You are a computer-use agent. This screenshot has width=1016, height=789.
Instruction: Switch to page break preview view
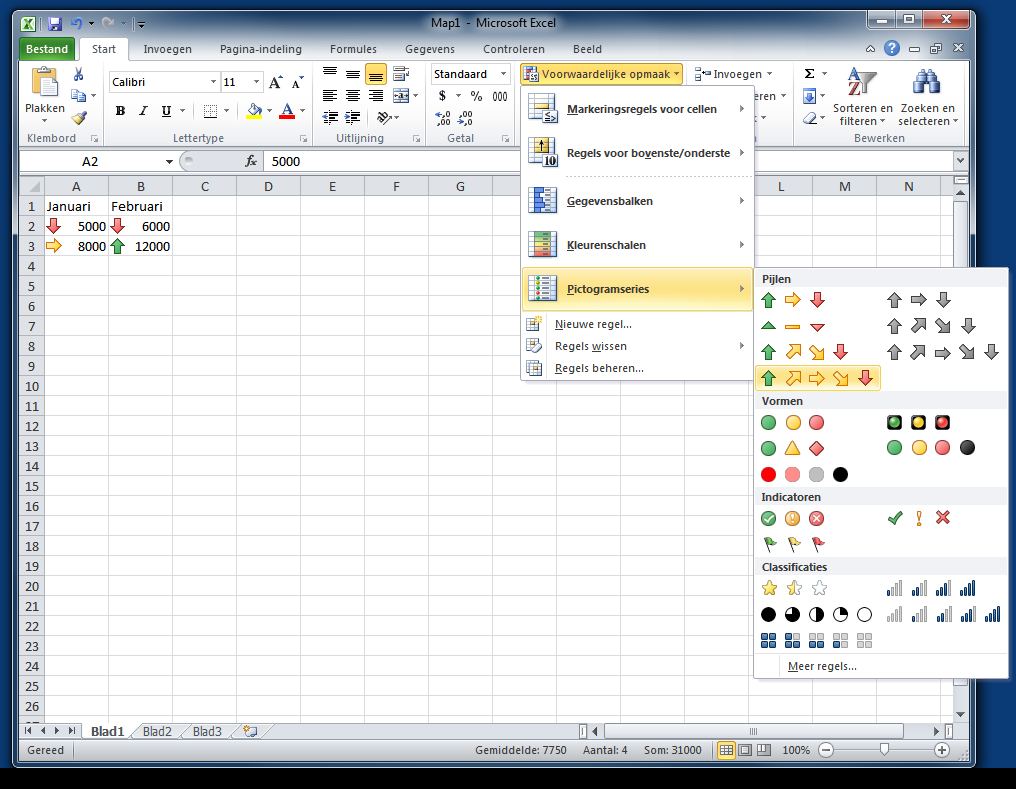[x=764, y=750]
